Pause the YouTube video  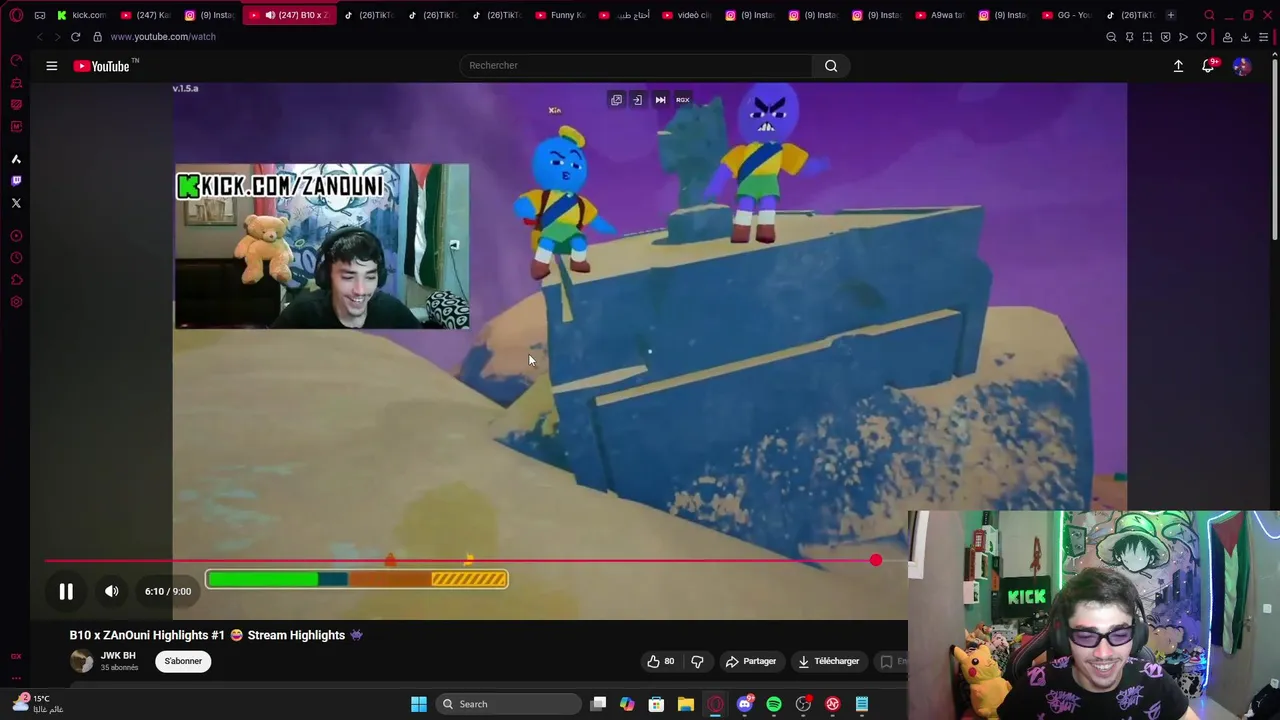66,591
